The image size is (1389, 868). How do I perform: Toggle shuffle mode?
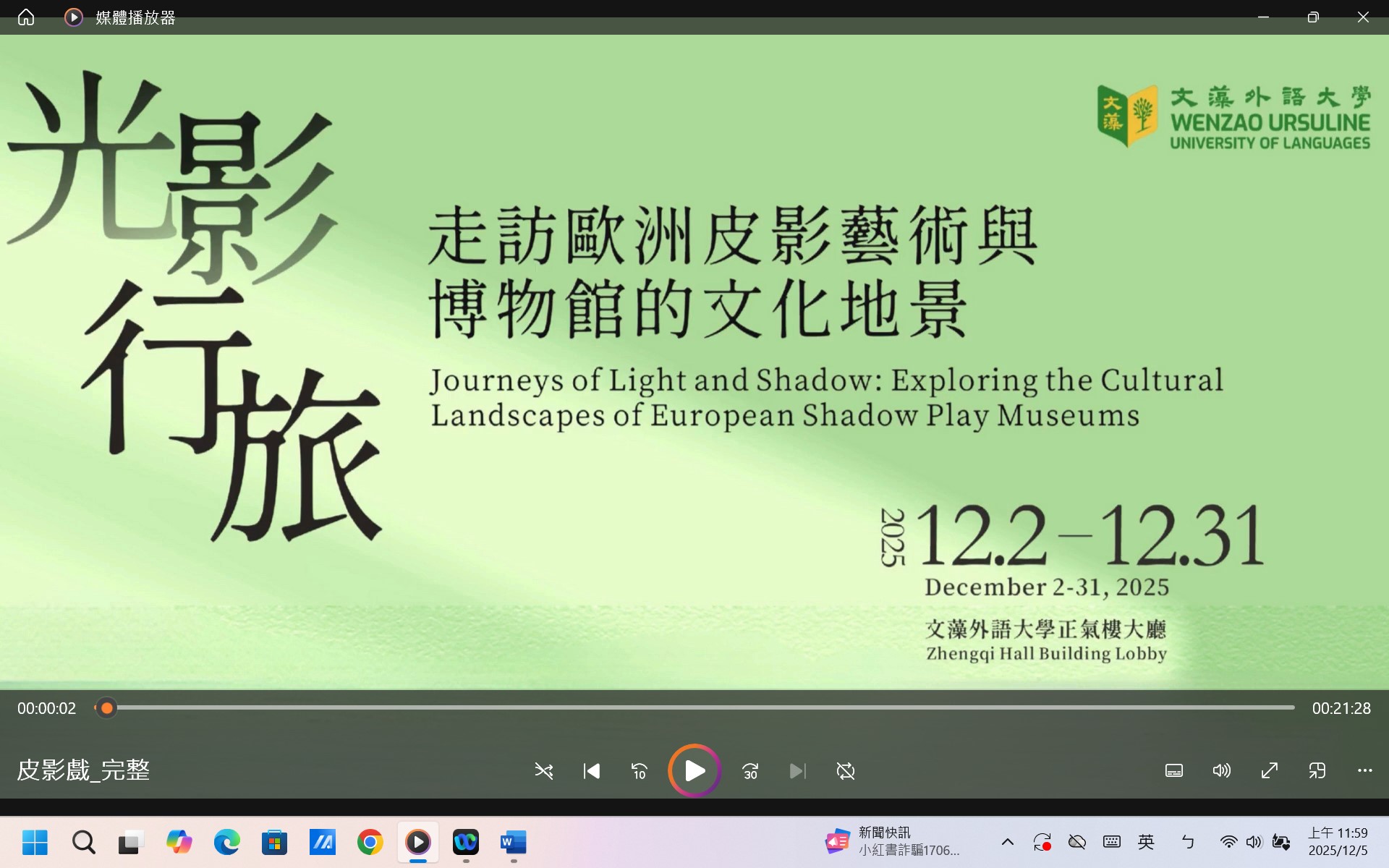(x=543, y=771)
